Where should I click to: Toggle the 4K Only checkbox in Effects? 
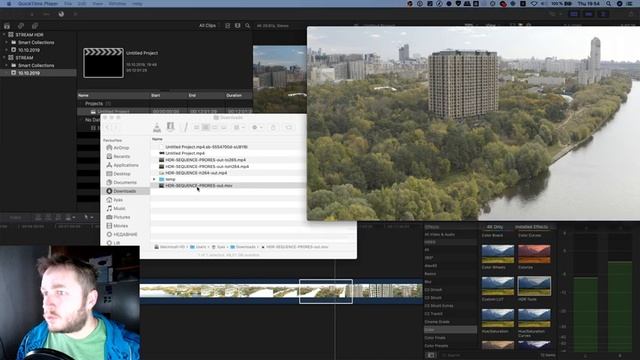pos(494,227)
